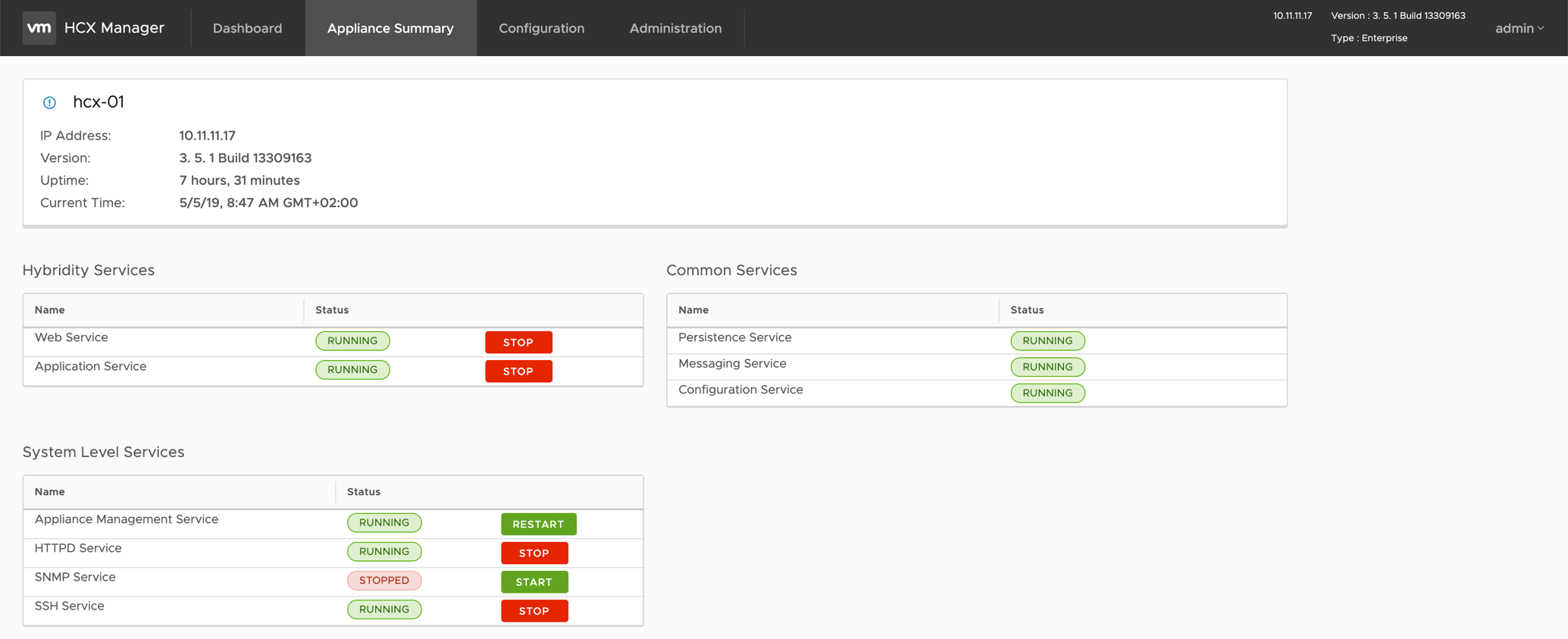Select the Appliance Summary tab
Image resolution: width=1568 pixels, height=639 pixels.
click(390, 28)
